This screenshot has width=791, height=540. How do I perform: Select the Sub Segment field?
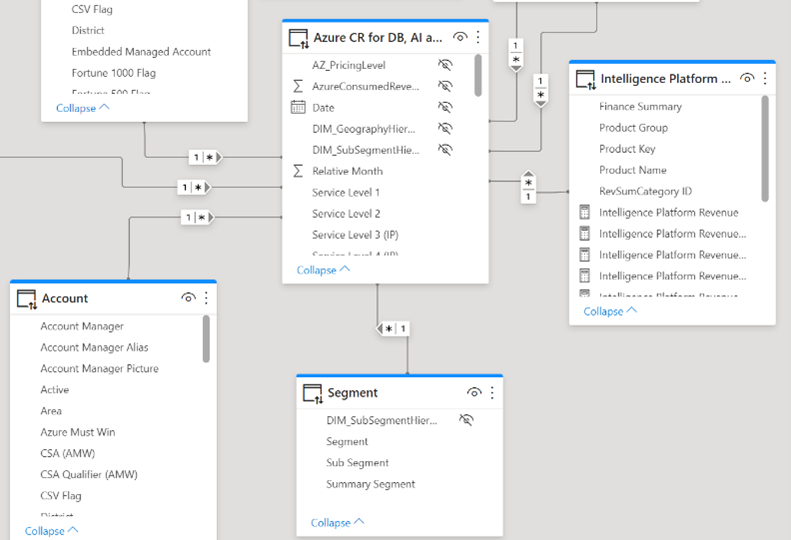tap(357, 463)
